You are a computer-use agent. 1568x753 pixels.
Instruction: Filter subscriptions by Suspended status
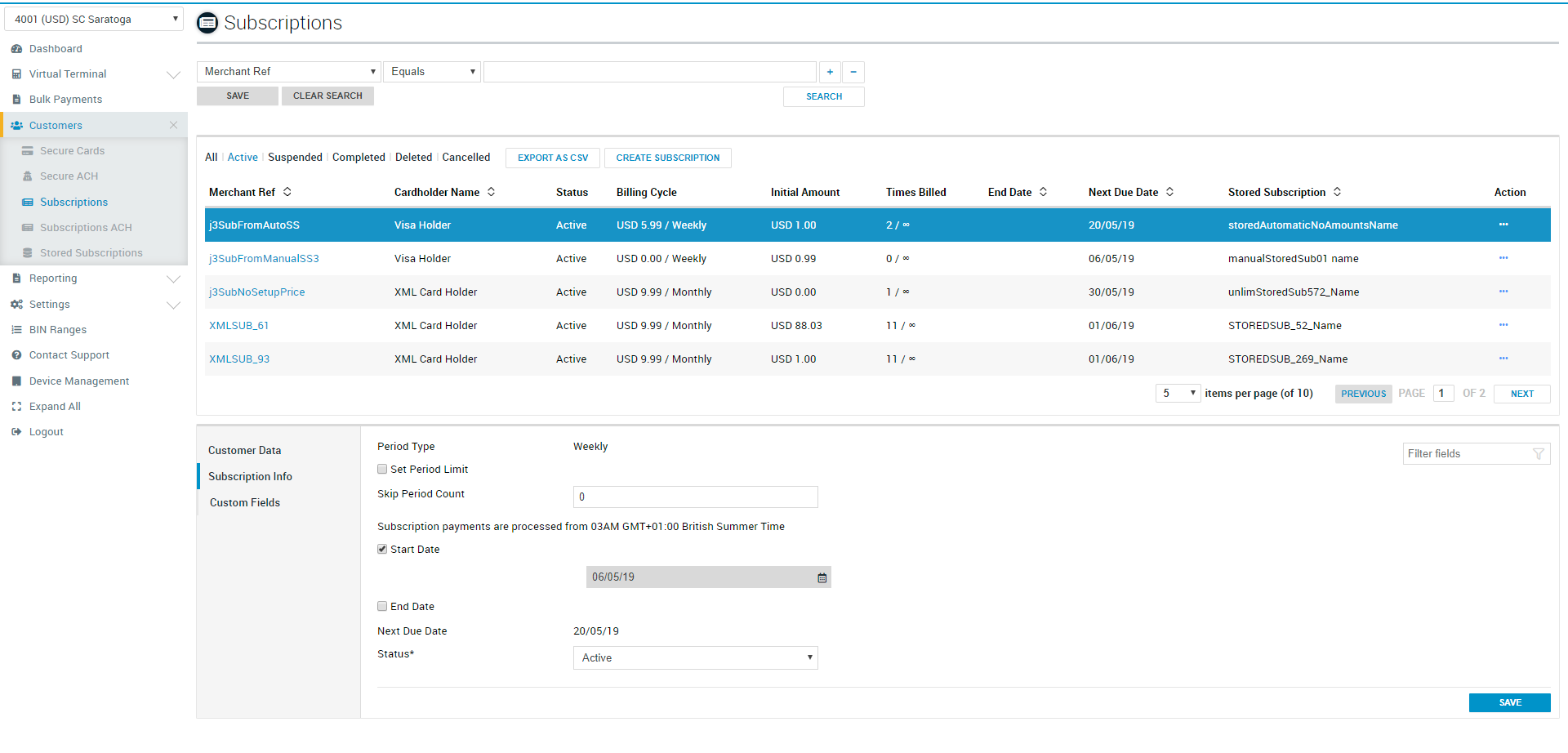pyautogui.click(x=295, y=158)
